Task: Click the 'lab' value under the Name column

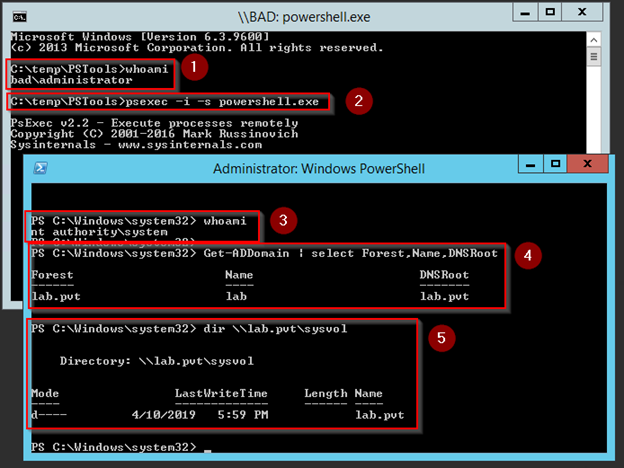Action: pyautogui.click(x=236, y=296)
